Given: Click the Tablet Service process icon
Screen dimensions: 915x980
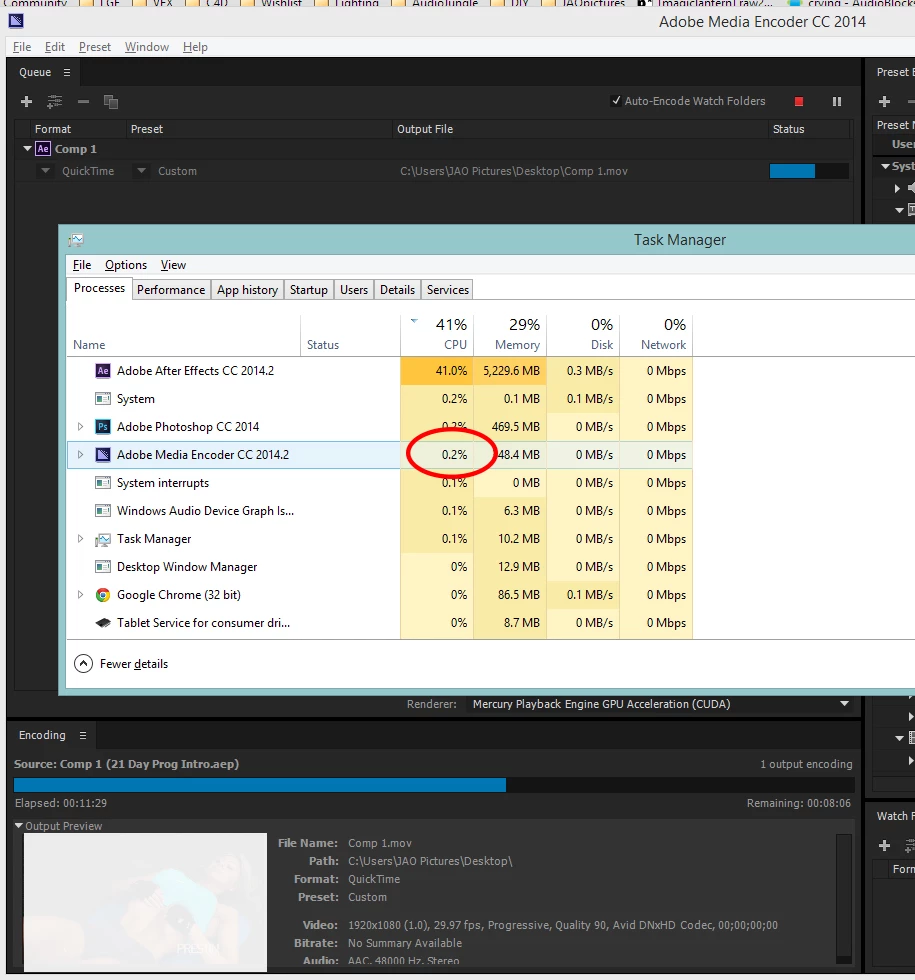Looking at the screenshot, I should [102, 623].
